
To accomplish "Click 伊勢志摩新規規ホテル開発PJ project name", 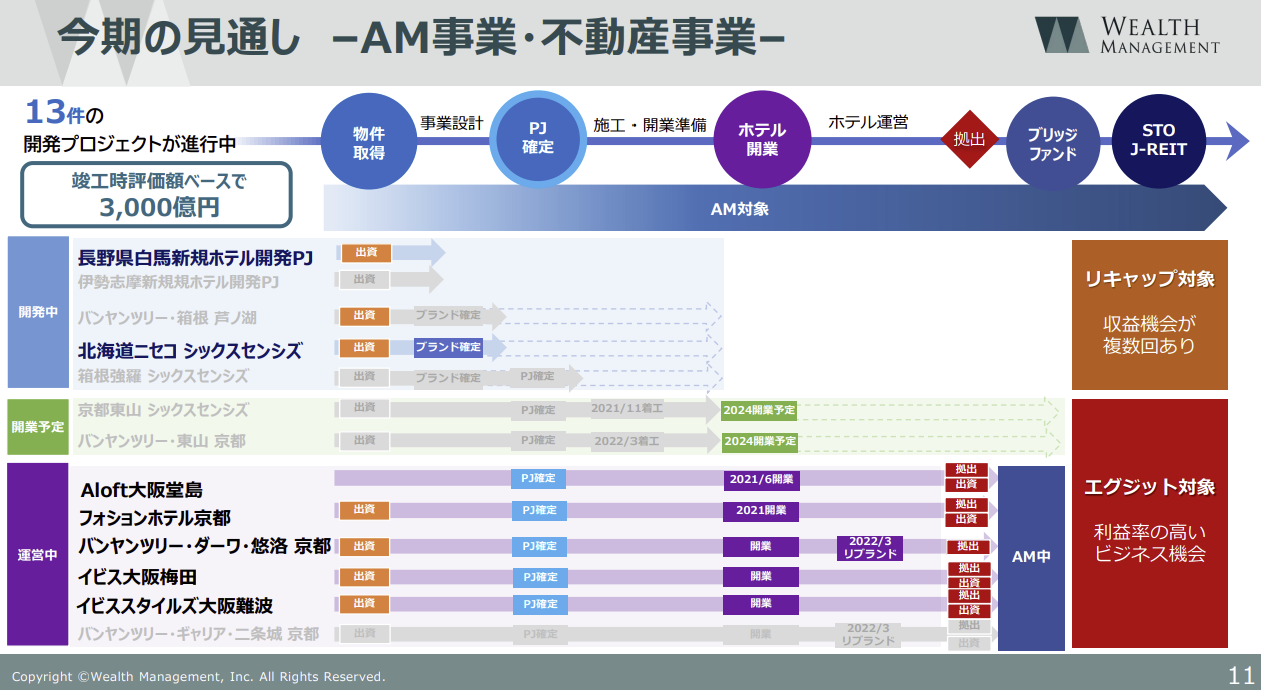I will point(178,283).
